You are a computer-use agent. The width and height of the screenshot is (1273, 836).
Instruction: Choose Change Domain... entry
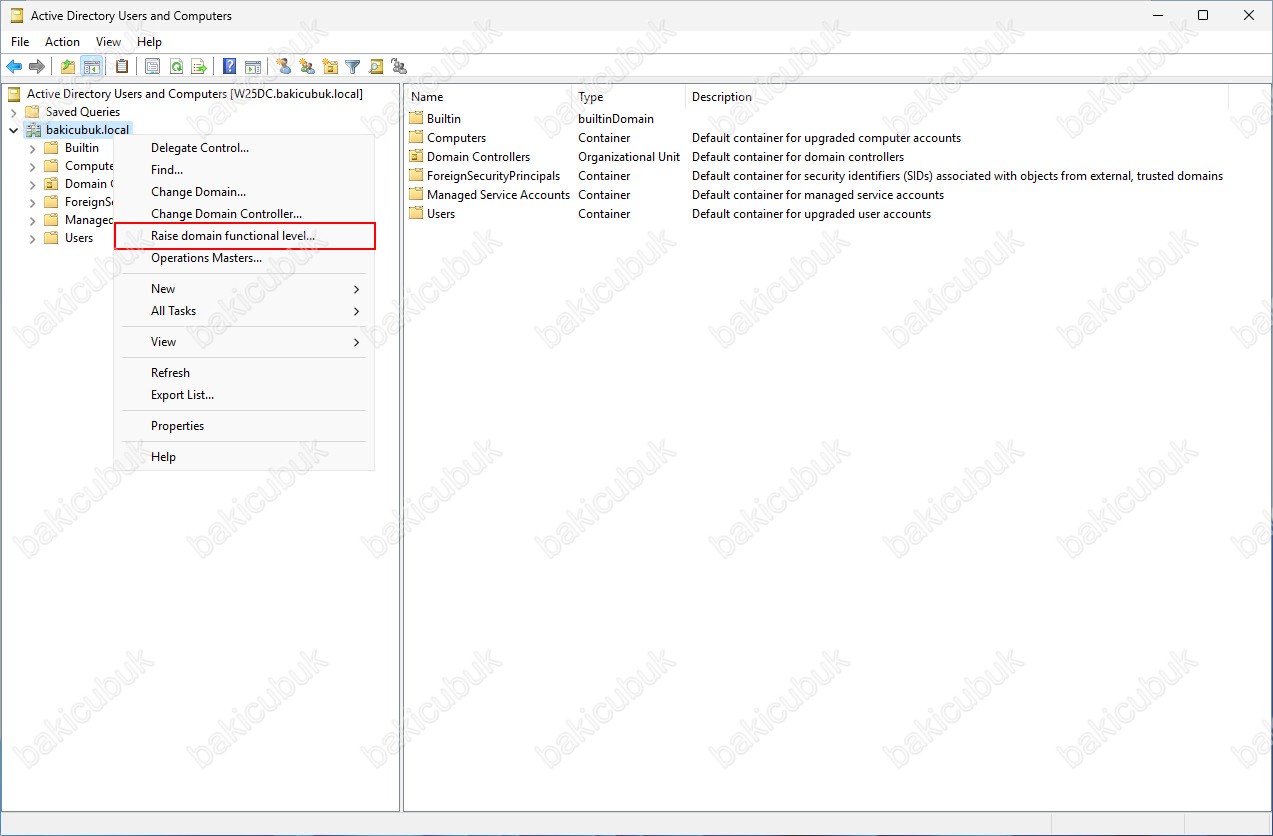coord(244,192)
